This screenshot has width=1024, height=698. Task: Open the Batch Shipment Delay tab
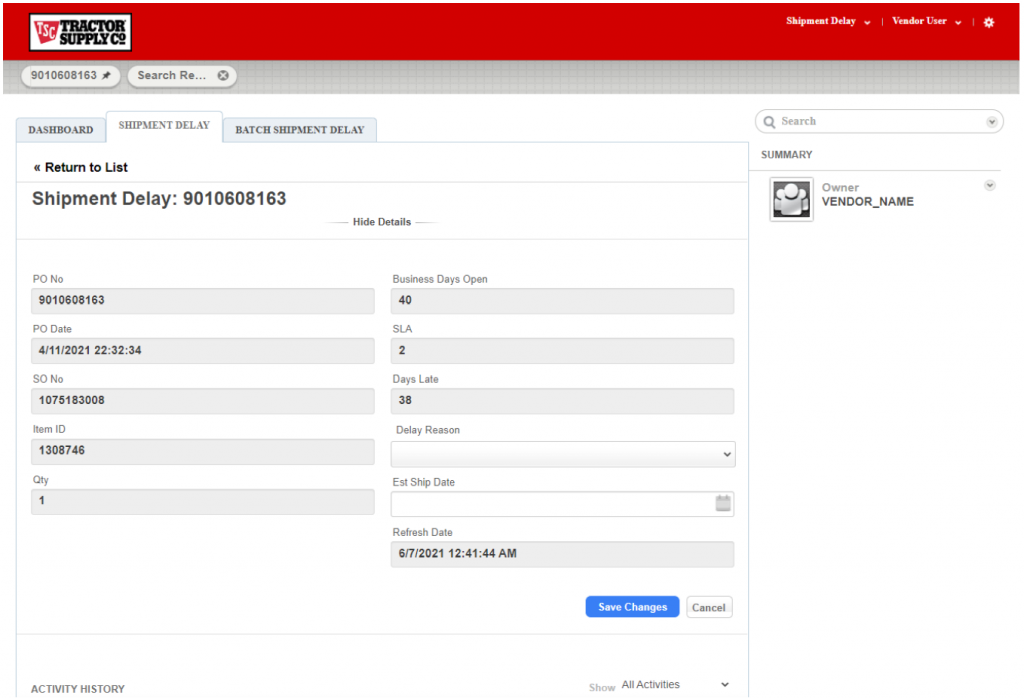pos(300,130)
